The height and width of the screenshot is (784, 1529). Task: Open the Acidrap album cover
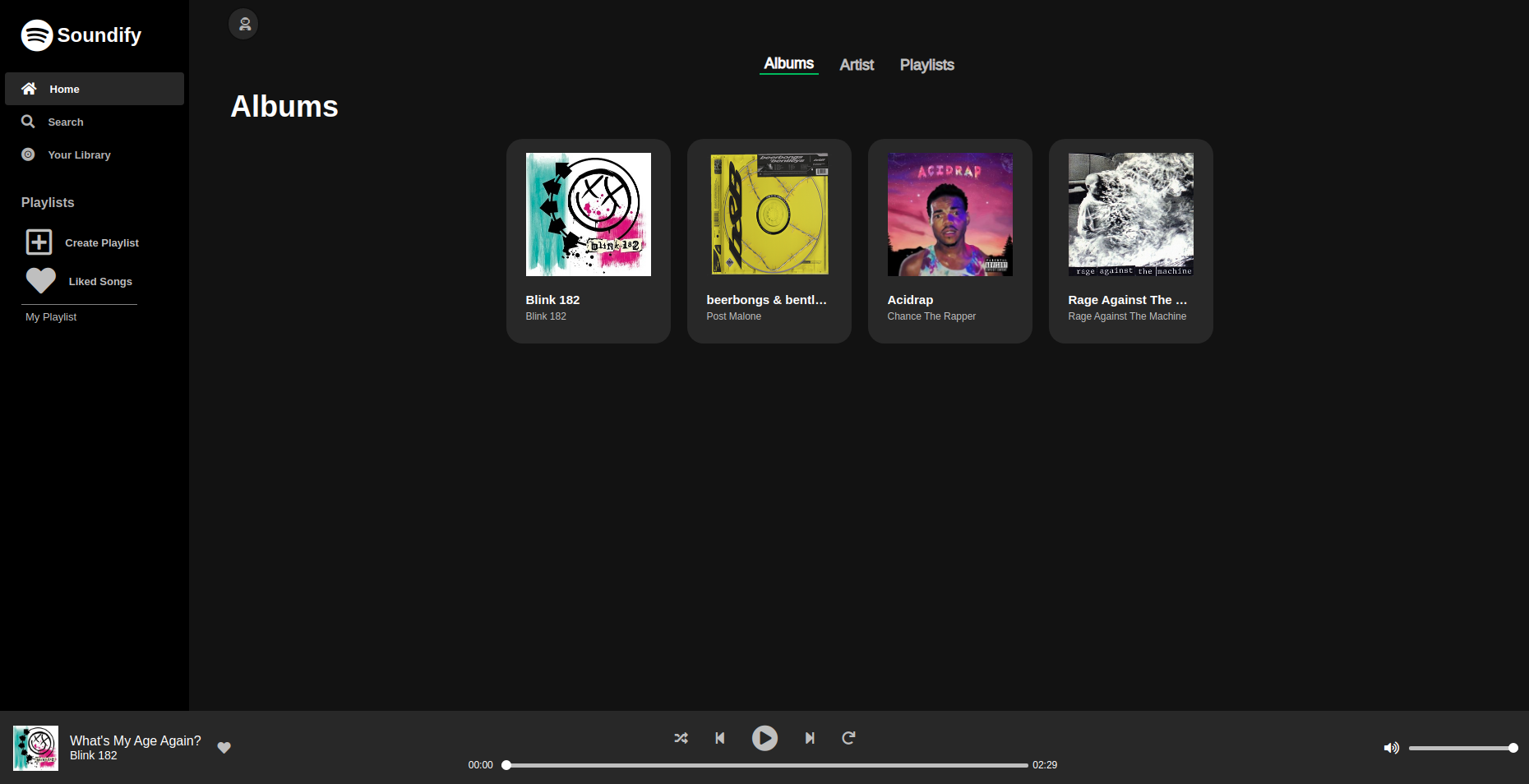pos(950,214)
